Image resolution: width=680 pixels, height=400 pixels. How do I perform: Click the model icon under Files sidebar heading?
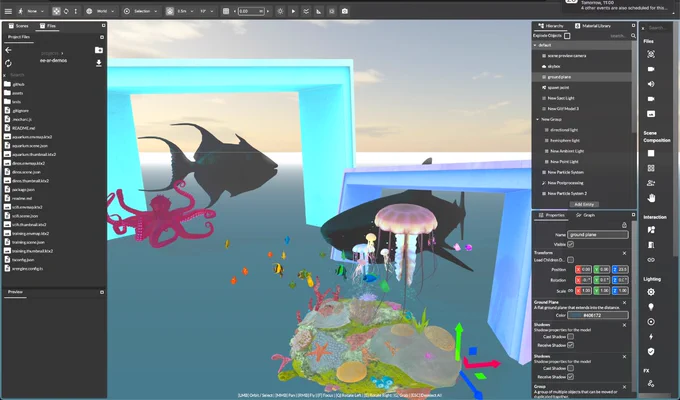pyautogui.click(x=651, y=54)
